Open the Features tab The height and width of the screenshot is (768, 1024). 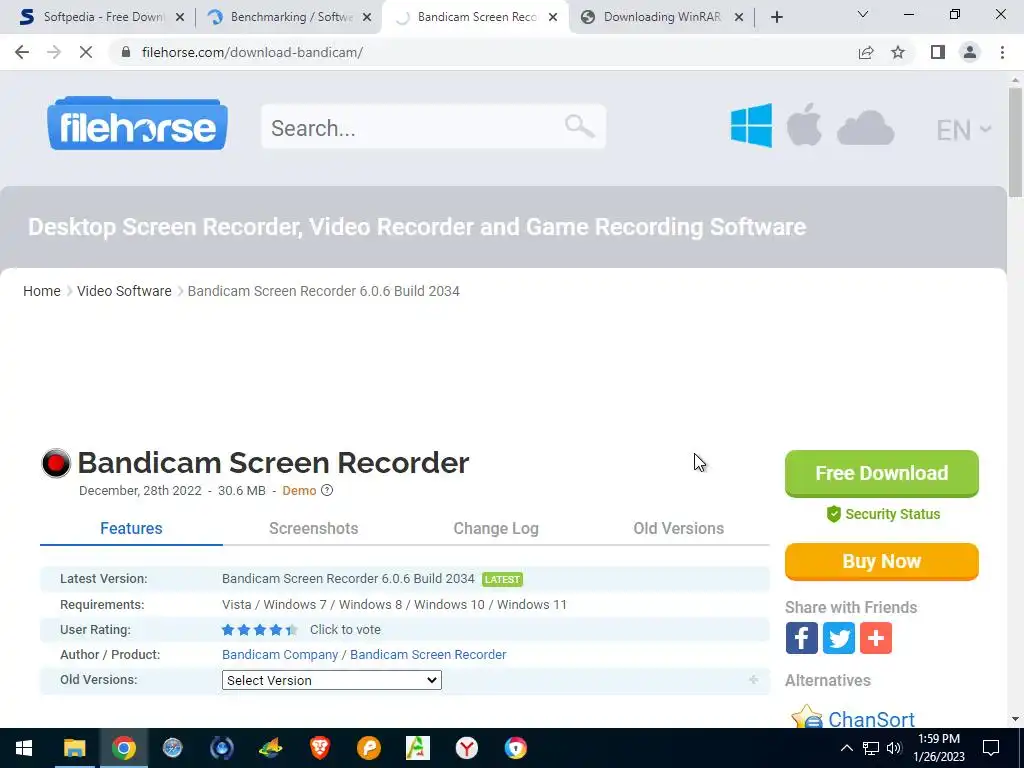coord(131,528)
